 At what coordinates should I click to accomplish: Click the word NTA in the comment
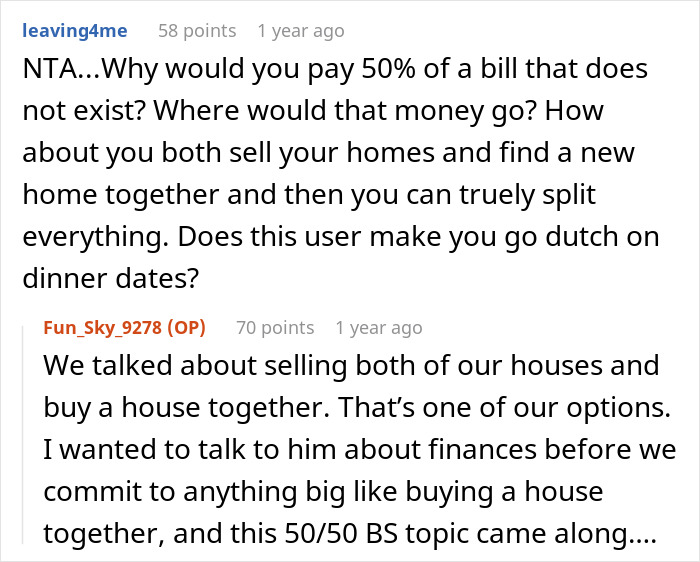pyautogui.click(x=48, y=72)
